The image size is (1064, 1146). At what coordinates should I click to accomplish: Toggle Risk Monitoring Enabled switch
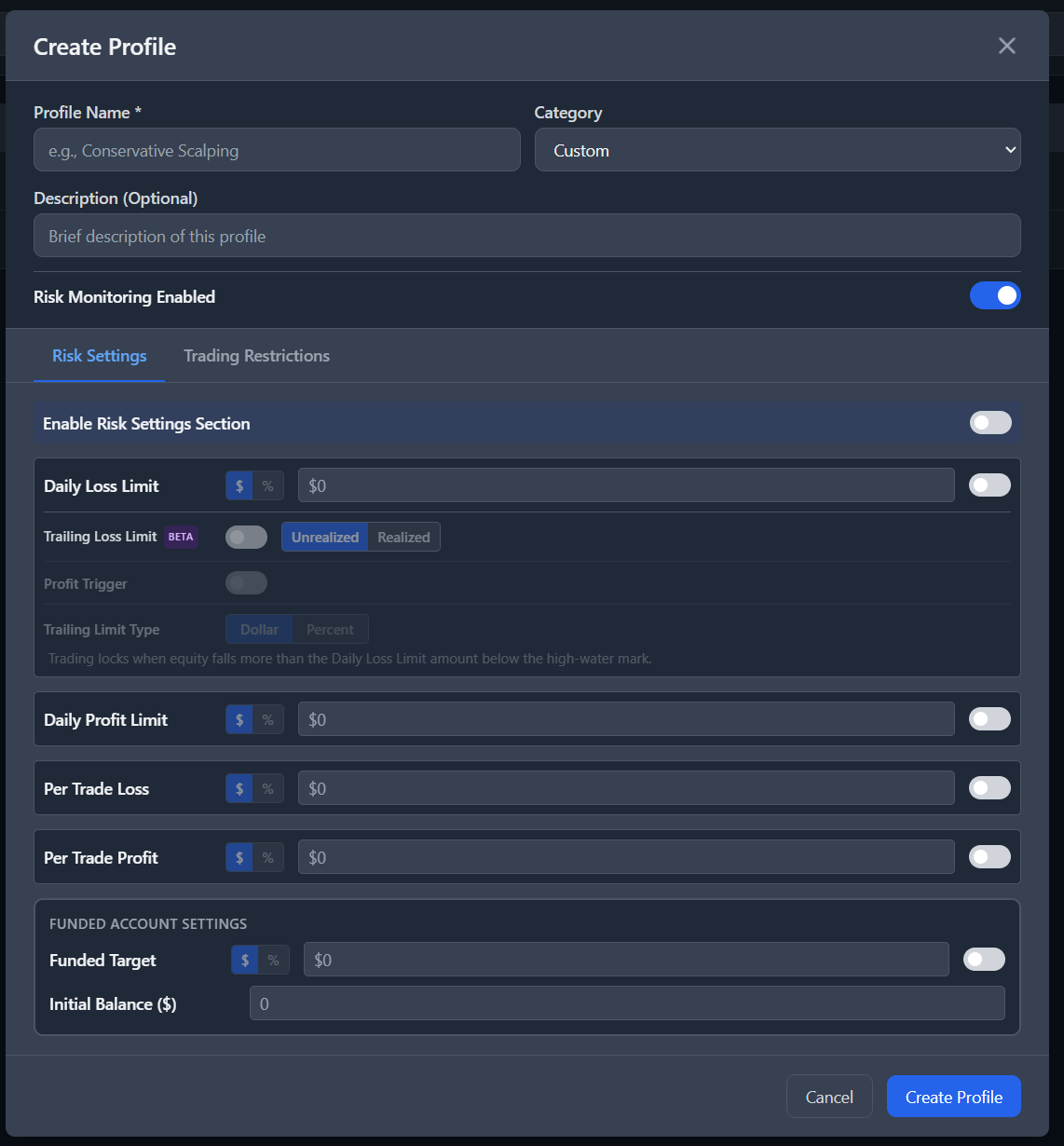pos(995,295)
